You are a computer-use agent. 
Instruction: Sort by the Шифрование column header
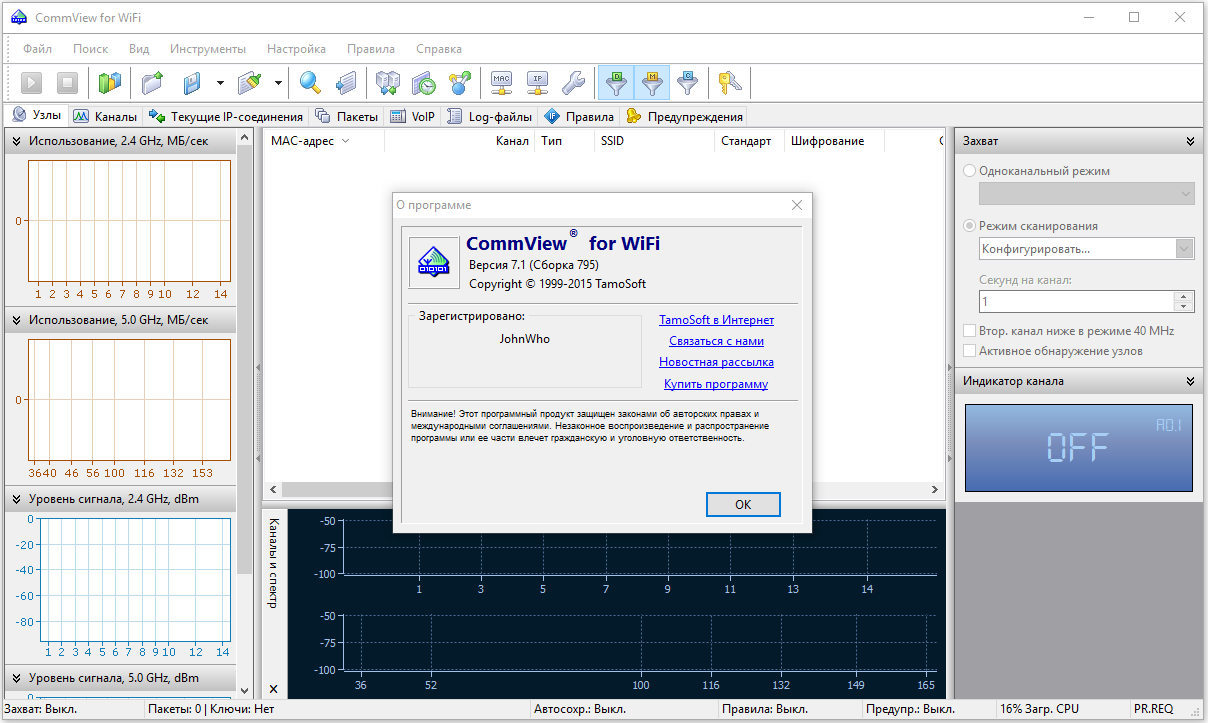click(834, 141)
